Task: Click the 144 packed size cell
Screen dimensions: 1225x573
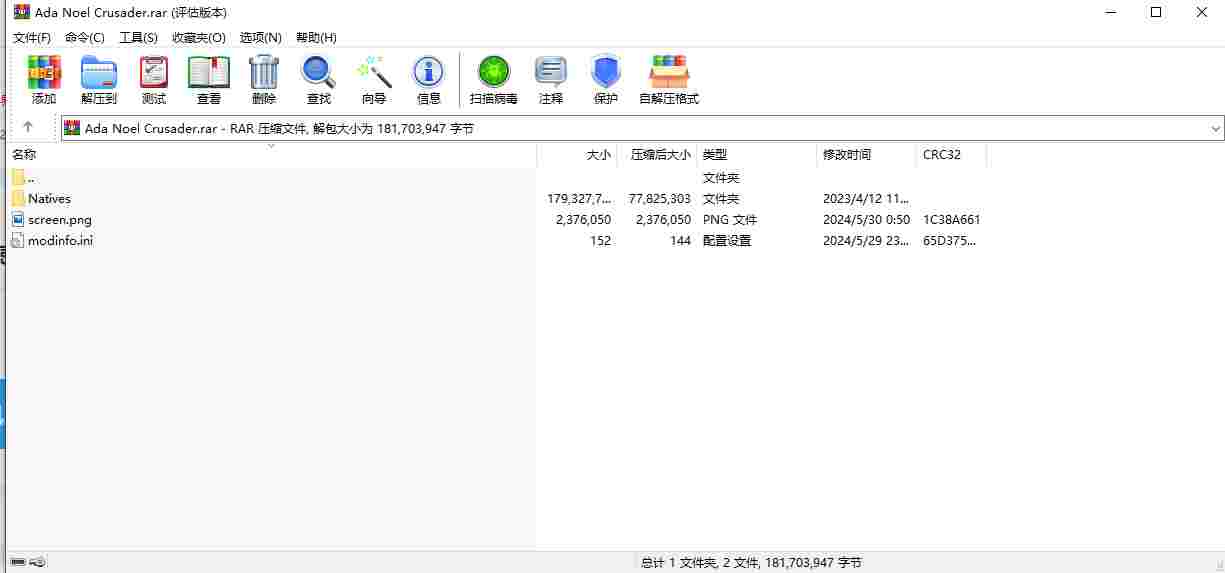Action: point(680,240)
